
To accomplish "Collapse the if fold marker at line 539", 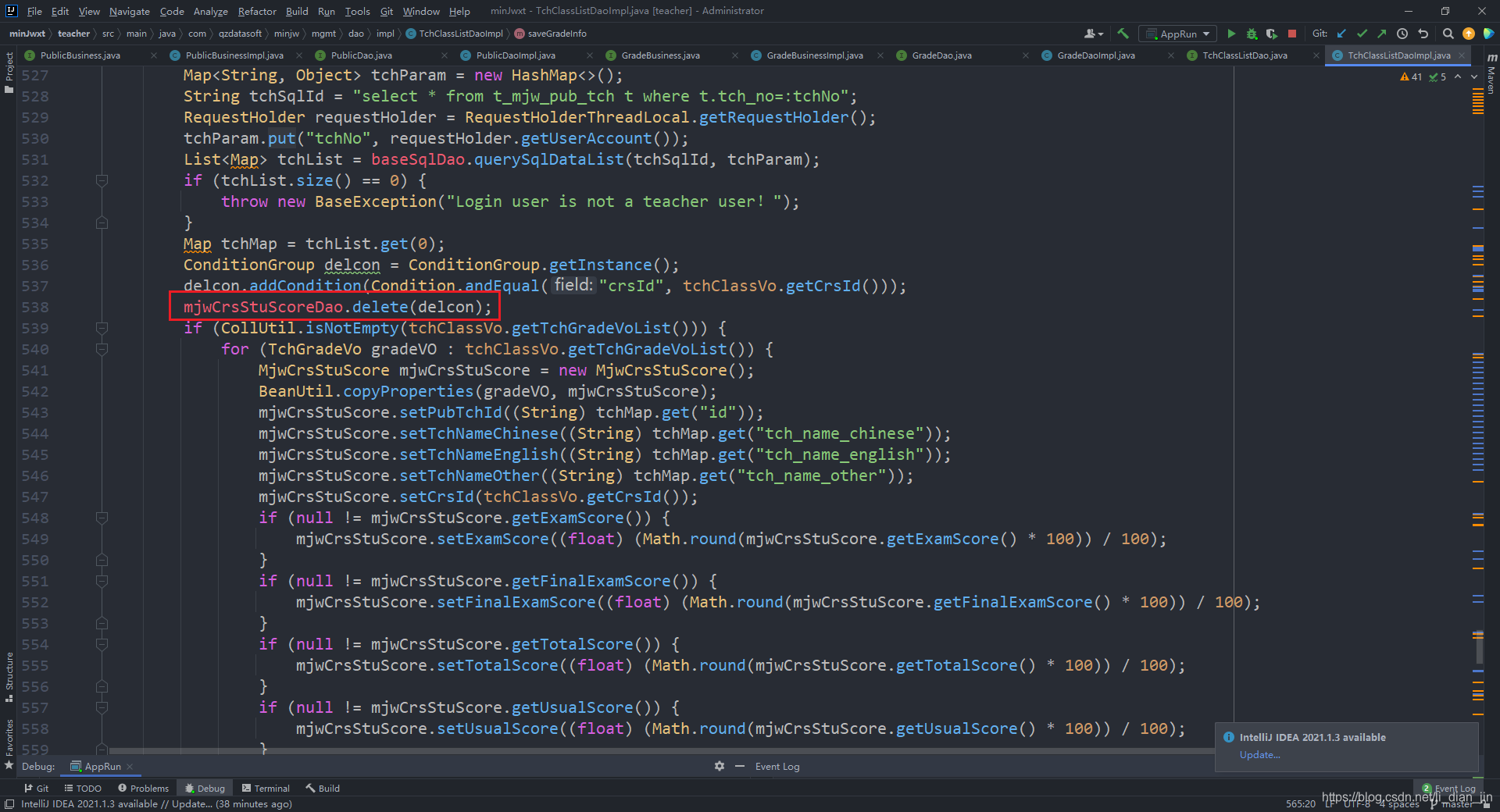I will (102, 328).
